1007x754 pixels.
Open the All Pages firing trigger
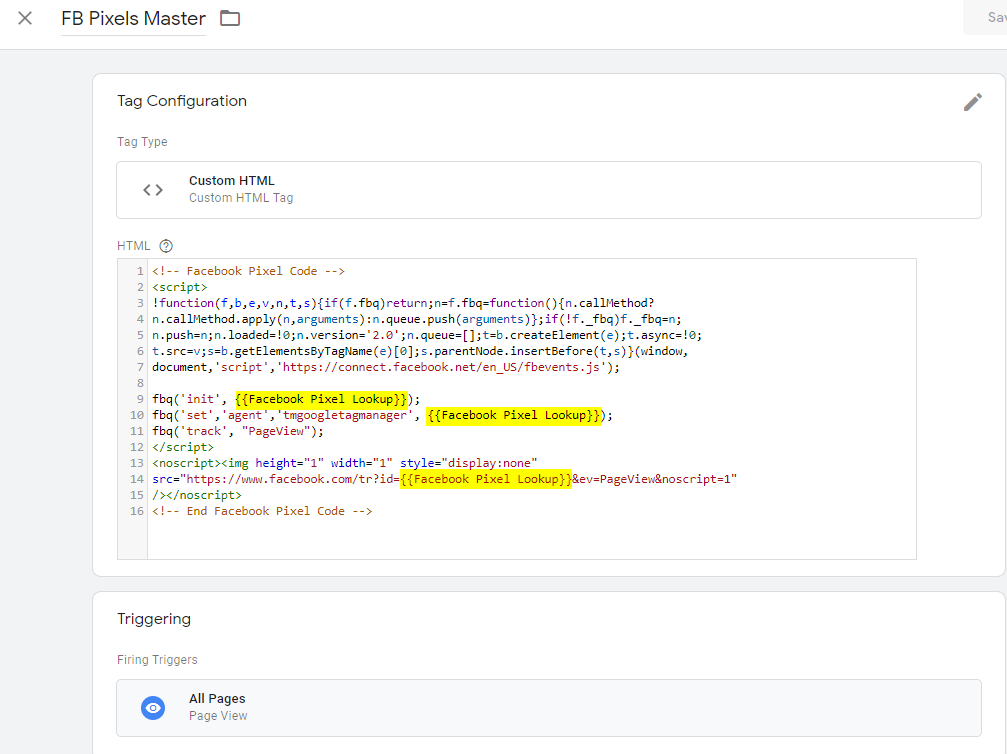pos(549,708)
